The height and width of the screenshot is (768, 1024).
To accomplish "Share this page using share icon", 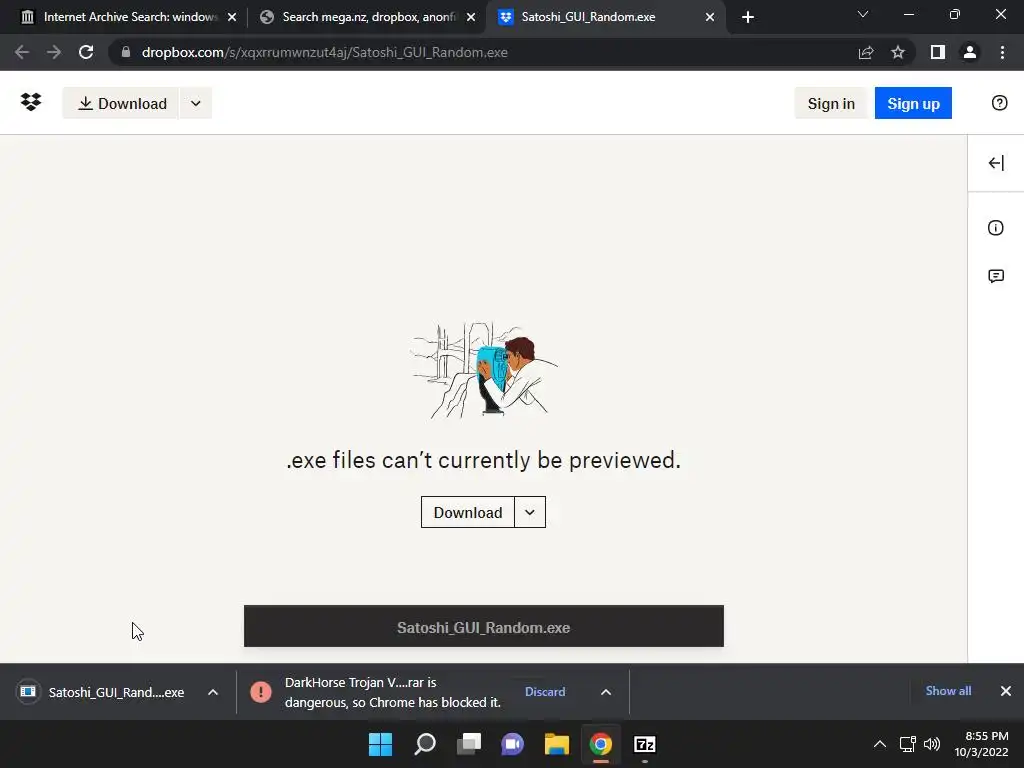I will pos(866,52).
